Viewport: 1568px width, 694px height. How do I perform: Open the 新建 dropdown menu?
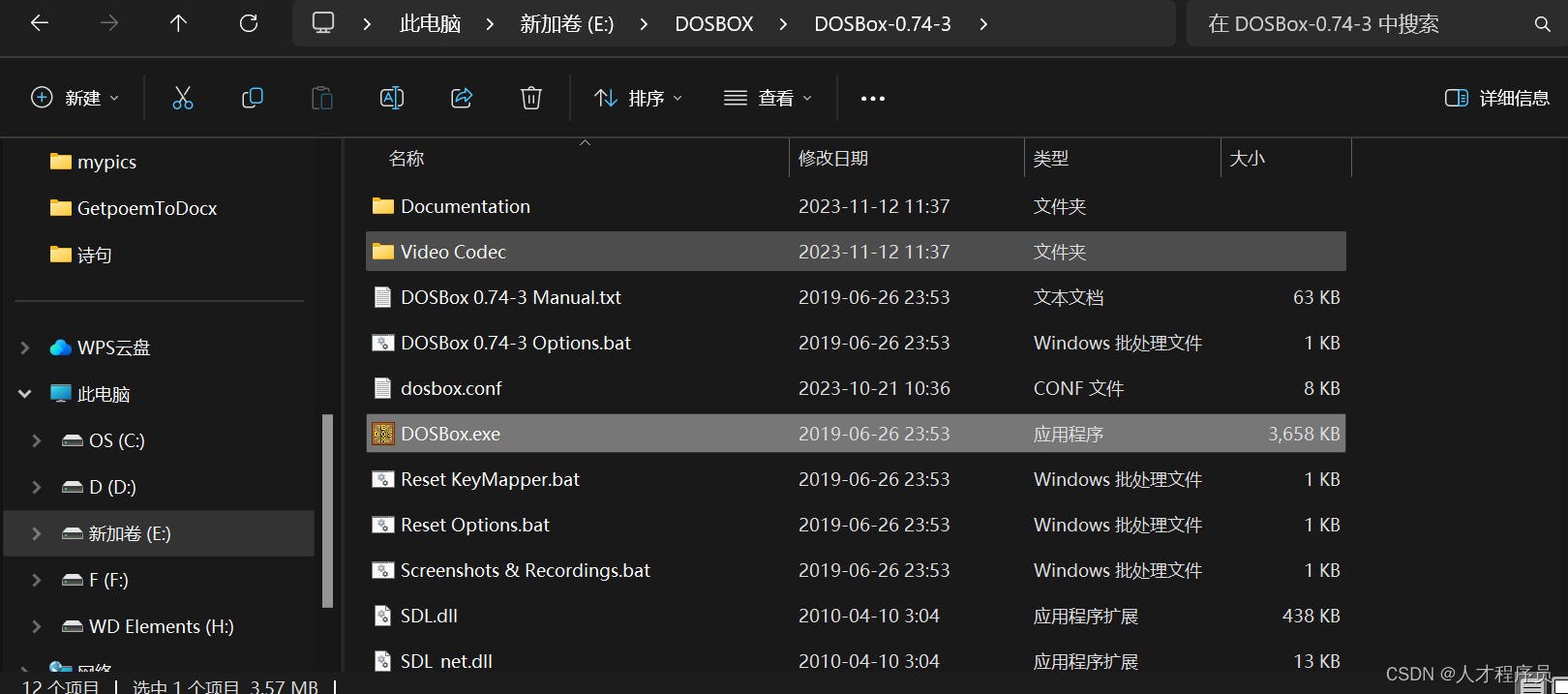75,98
